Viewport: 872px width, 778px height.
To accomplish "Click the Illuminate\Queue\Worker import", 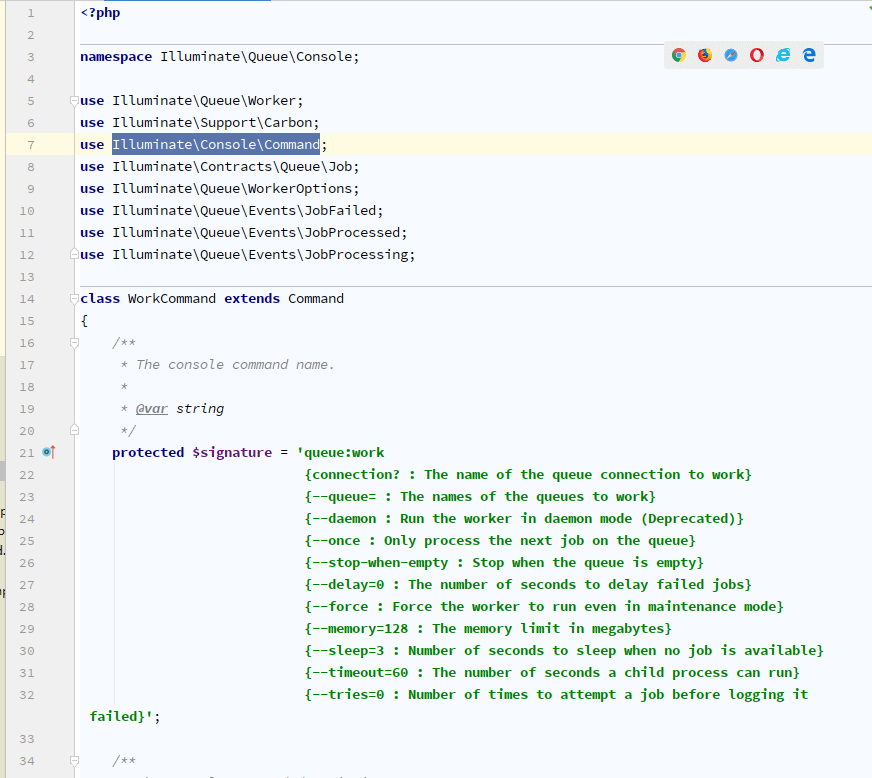I will click(204, 101).
